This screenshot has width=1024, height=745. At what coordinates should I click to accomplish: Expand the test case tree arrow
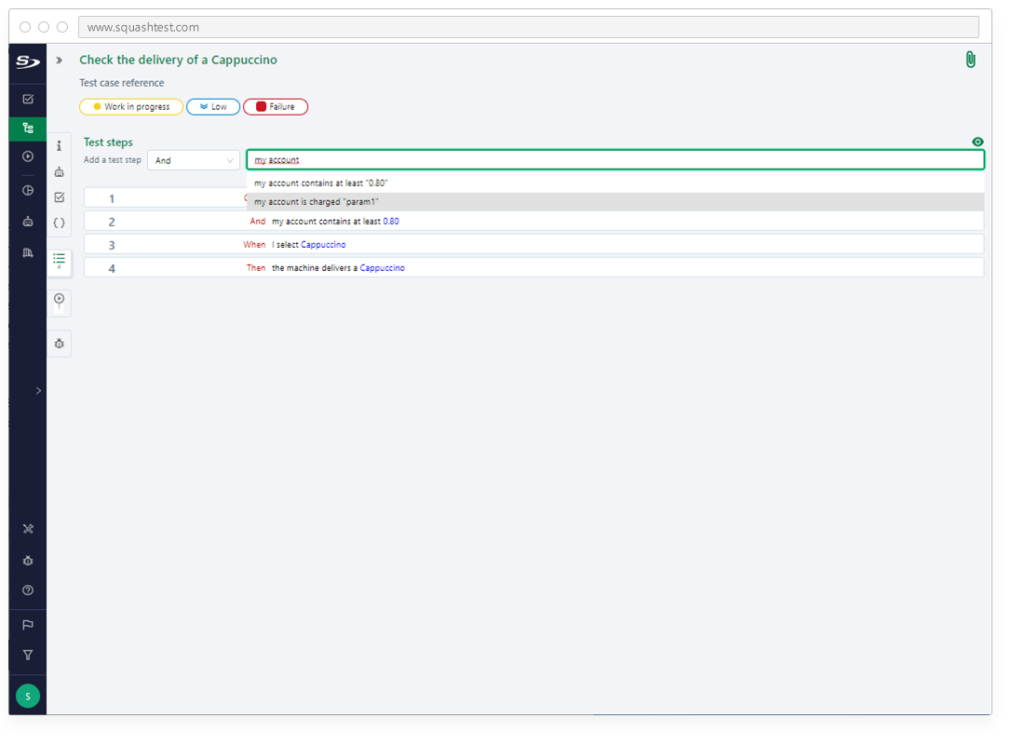click(59, 60)
